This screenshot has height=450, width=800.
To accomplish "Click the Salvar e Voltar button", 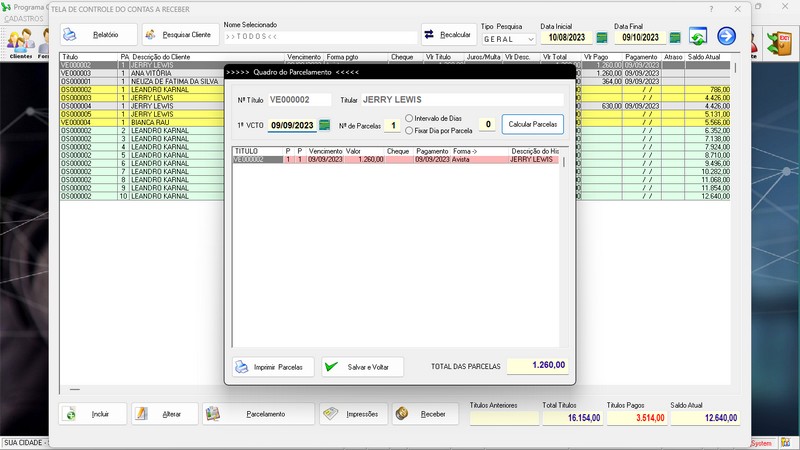I will [362, 367].
